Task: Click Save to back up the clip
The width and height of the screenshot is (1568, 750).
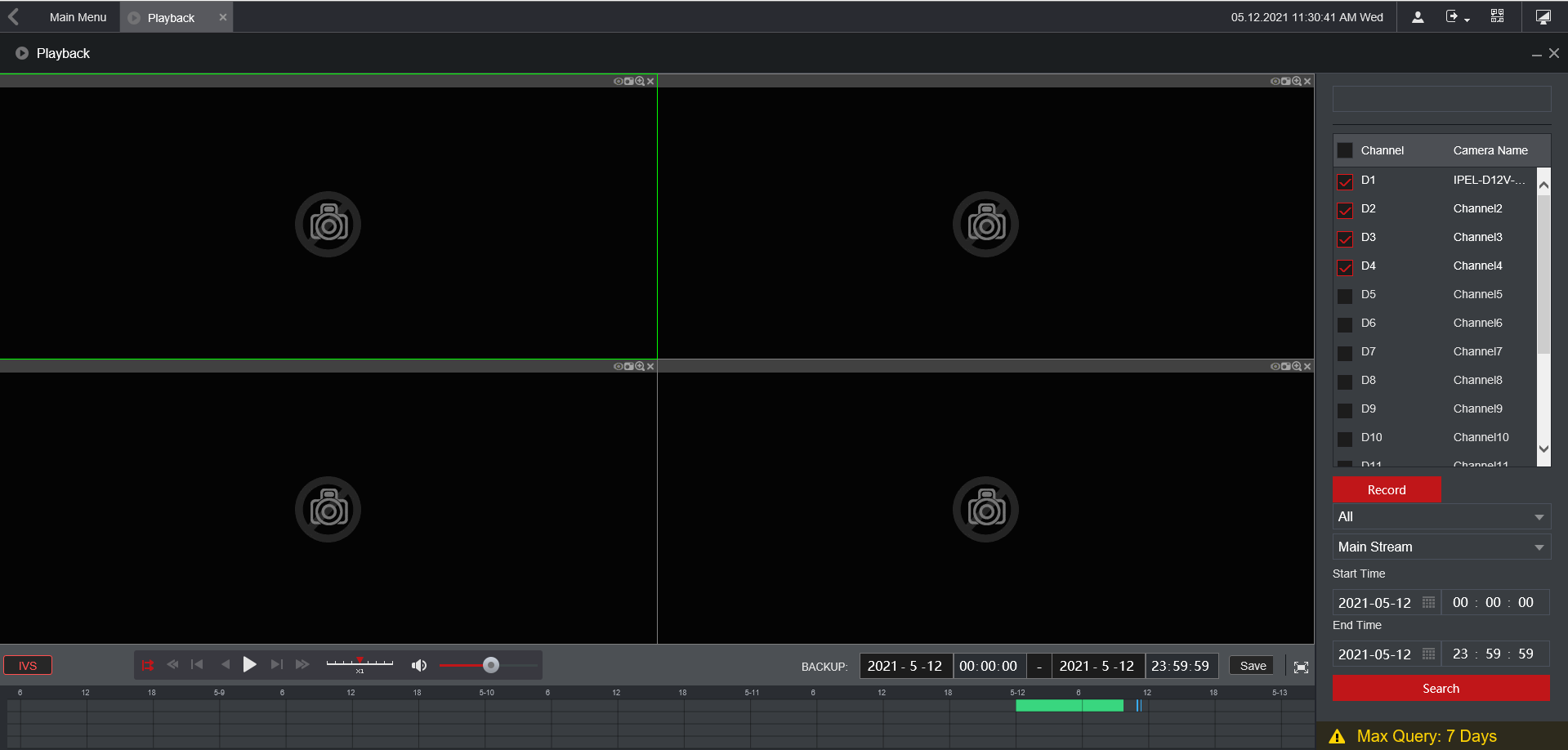Action: click(1251, 665)
